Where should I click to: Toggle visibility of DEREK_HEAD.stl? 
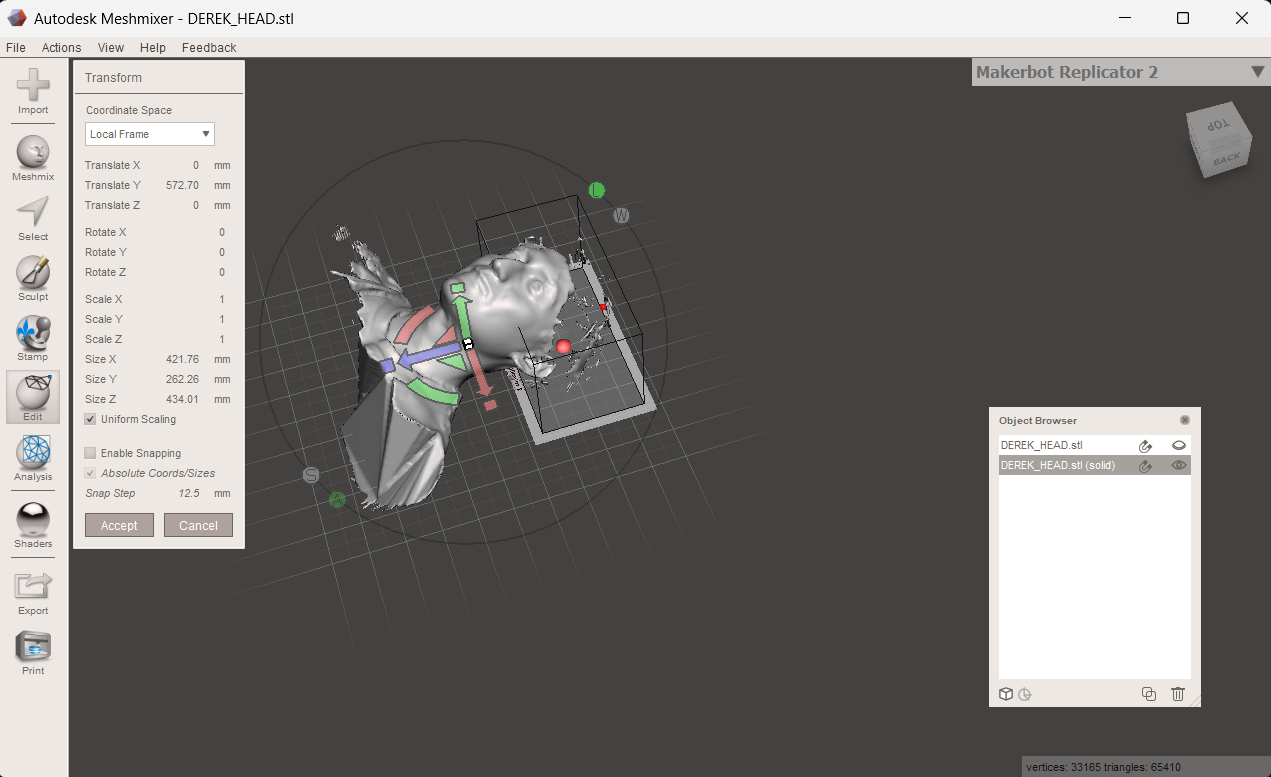(x=1179, y=446)
